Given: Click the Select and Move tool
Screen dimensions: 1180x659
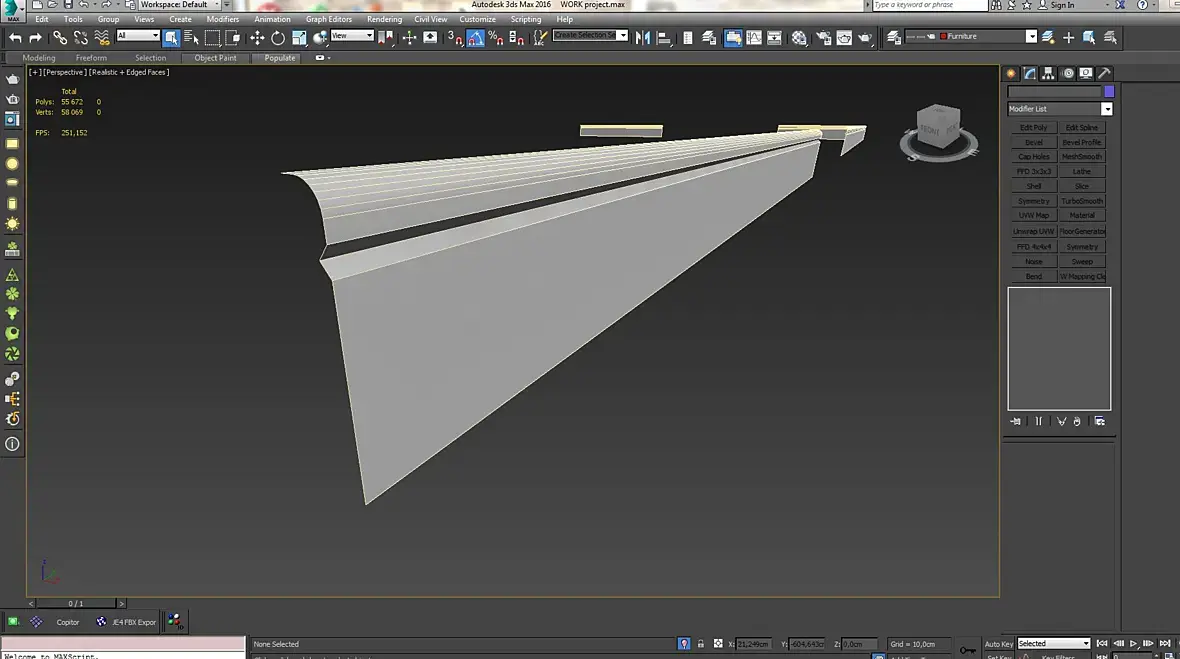Looking at the screenshot, I should (257, 38).
